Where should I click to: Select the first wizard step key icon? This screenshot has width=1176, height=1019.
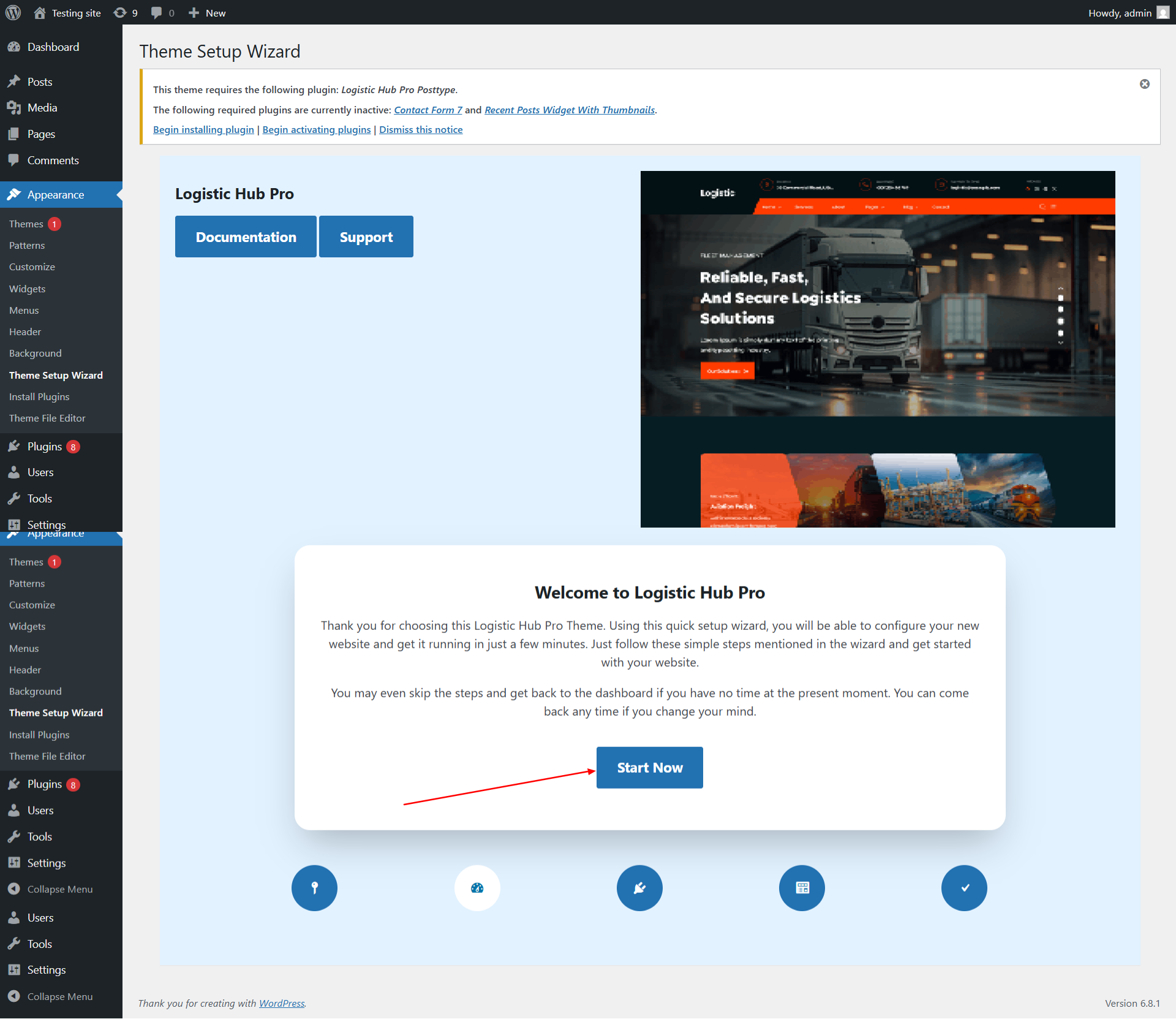[314, 888]
